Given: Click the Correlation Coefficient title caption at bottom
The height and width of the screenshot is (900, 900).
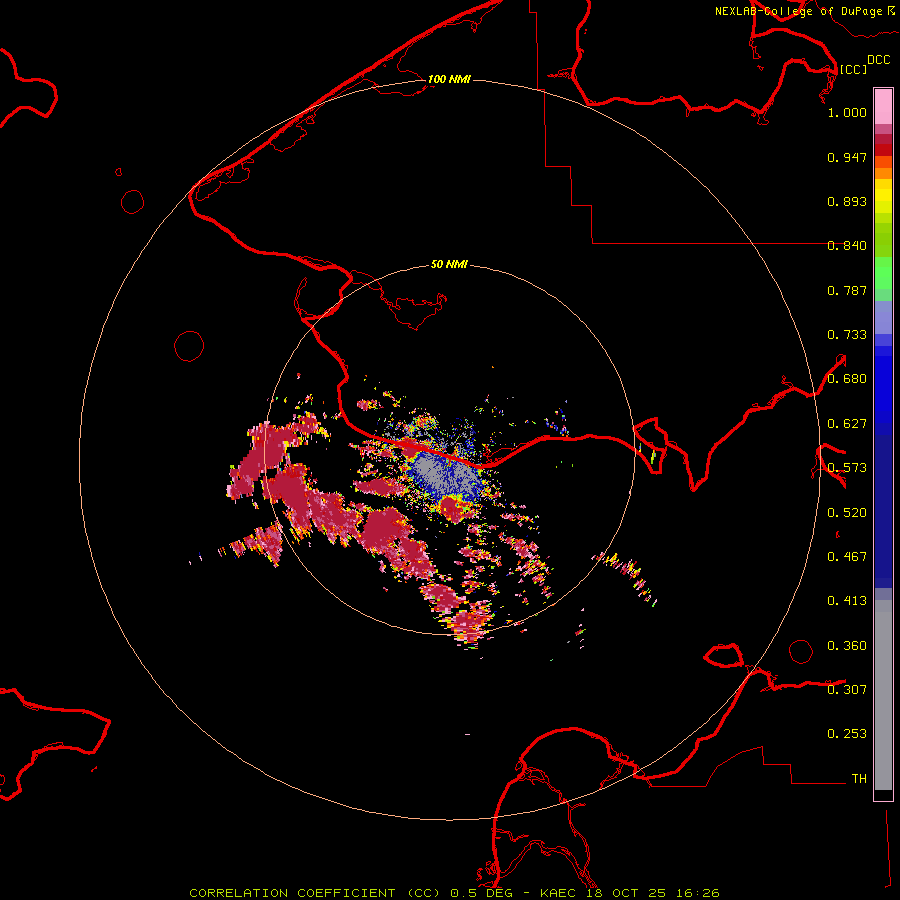Looking at the screenshot, I should (454, 893).
